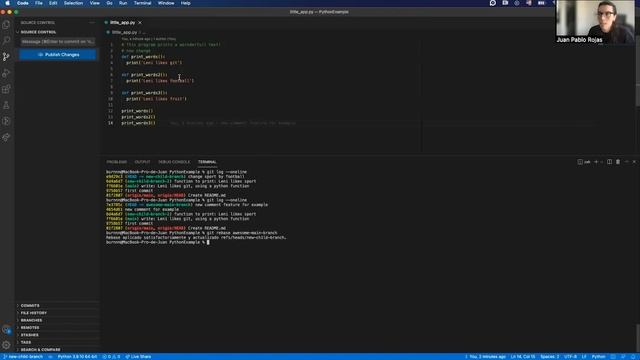Click Juan Pablo Rojas webcam thumbnail
This screenshot has height=360, width=640.
tap(596, 22)
